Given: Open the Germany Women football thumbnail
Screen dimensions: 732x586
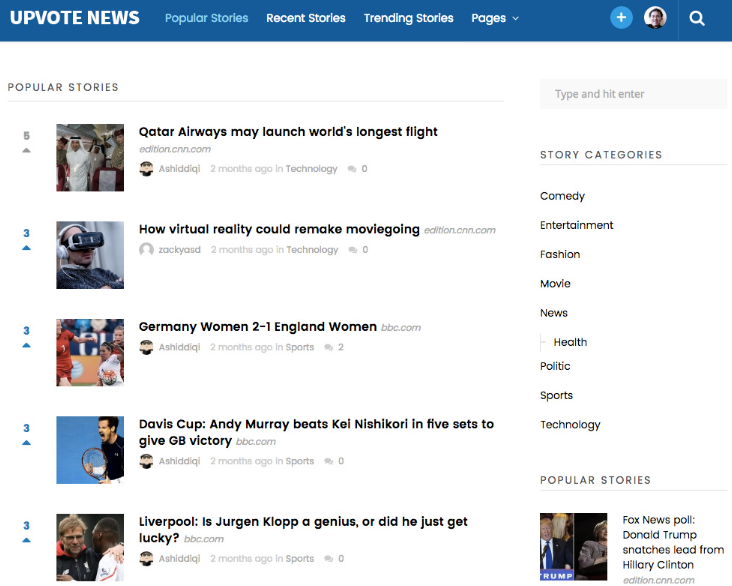Looking at the screenshot, I should pos(90,353).
